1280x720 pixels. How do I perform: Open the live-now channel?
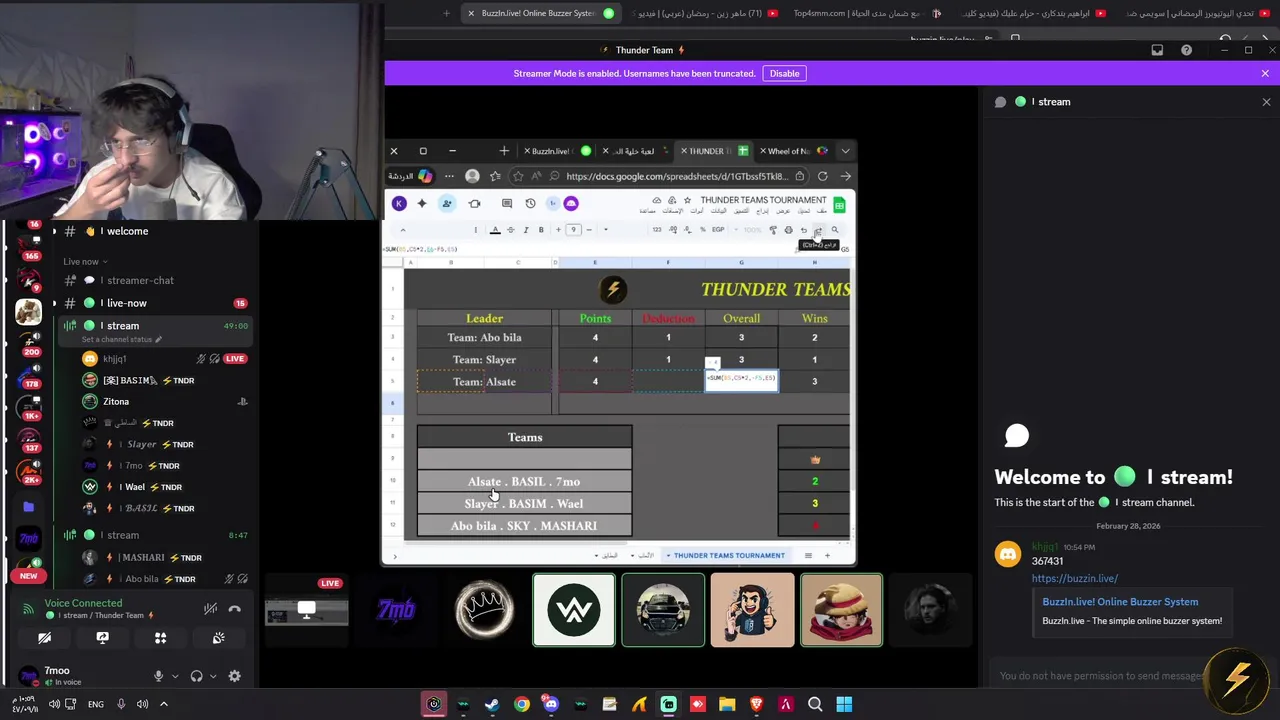click(126, 303)
